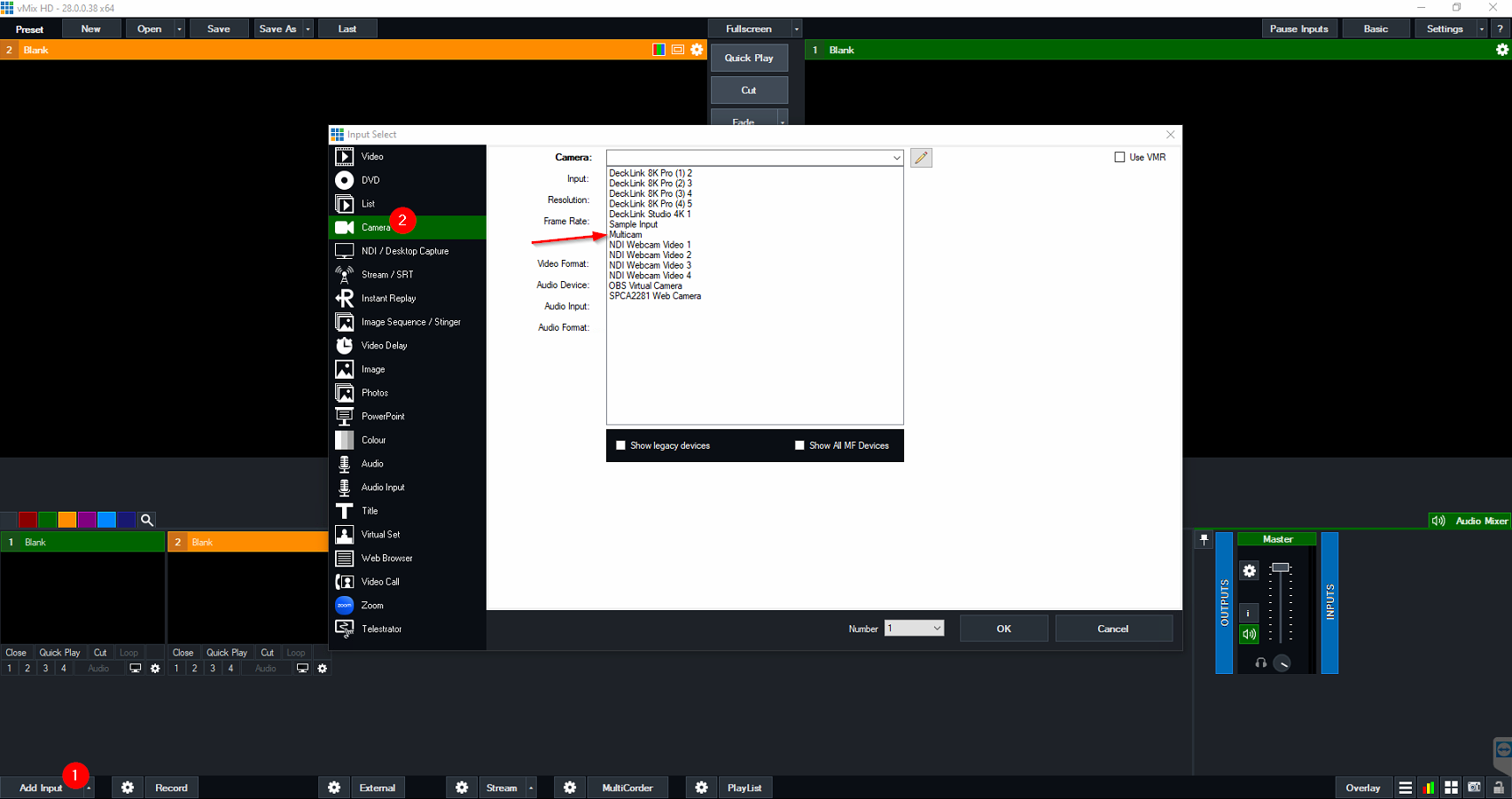
Task: Toggle Loop on input 2 Blank
Action: [x=296, y=653]
